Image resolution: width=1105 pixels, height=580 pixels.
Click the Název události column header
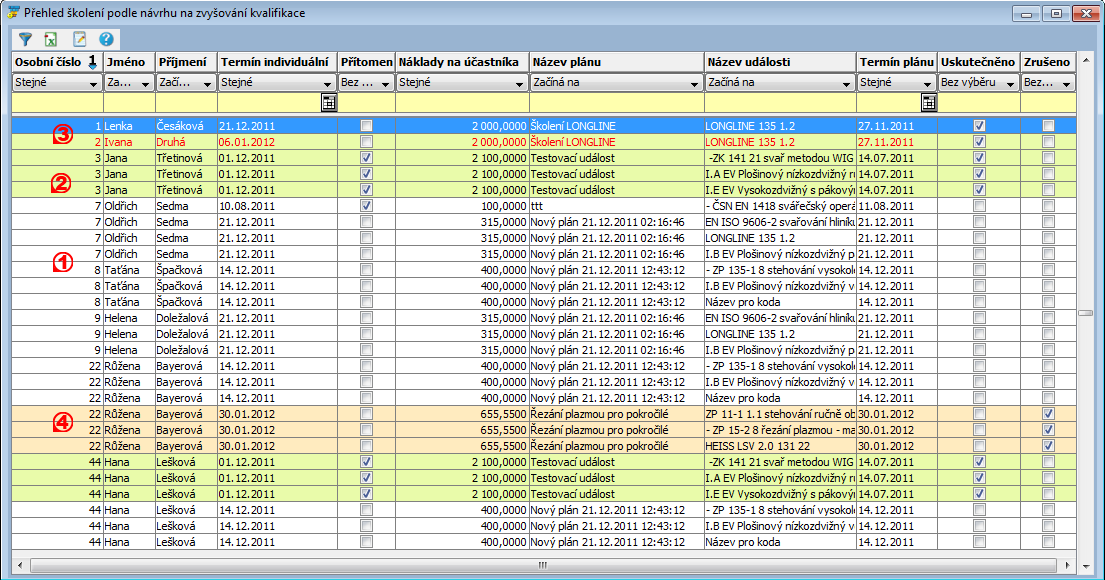click(779, 62)
